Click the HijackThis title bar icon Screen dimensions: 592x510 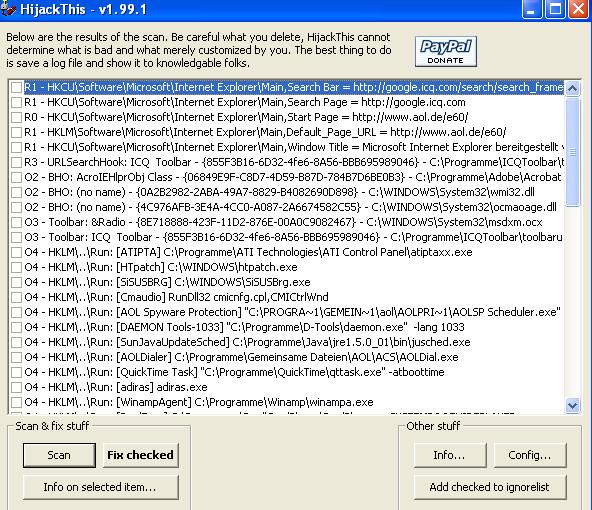[8, 8]
